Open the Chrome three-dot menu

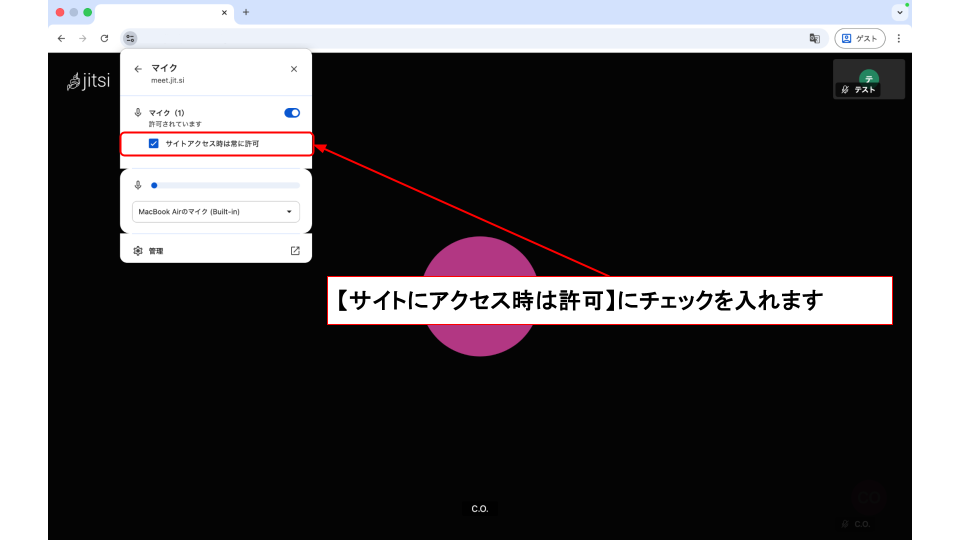tap(898, 38)
